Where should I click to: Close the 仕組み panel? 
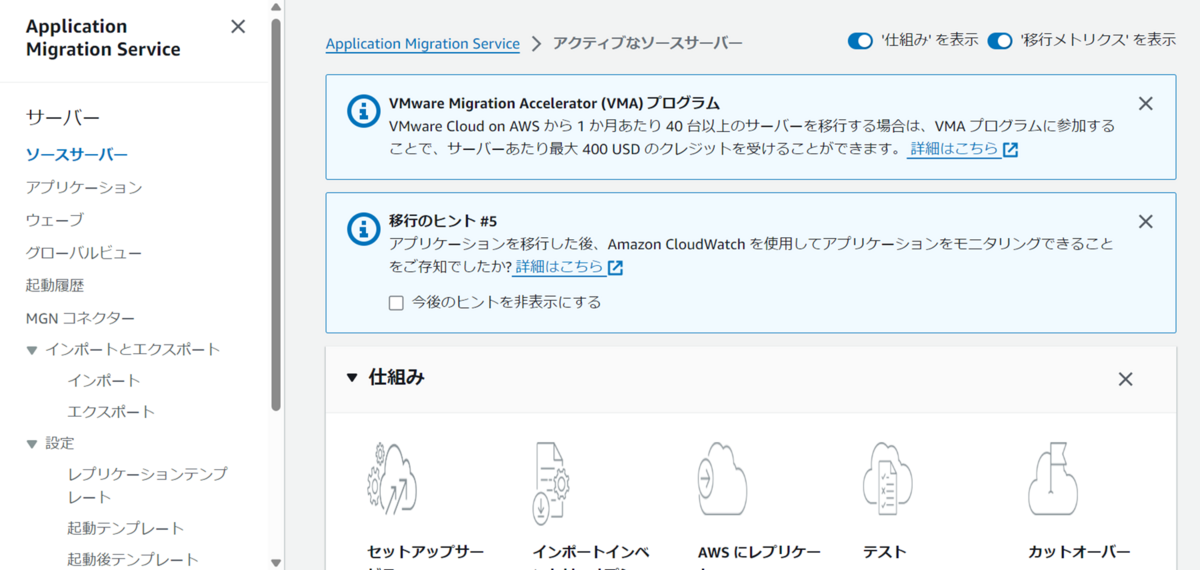[x=1125, y=379]
